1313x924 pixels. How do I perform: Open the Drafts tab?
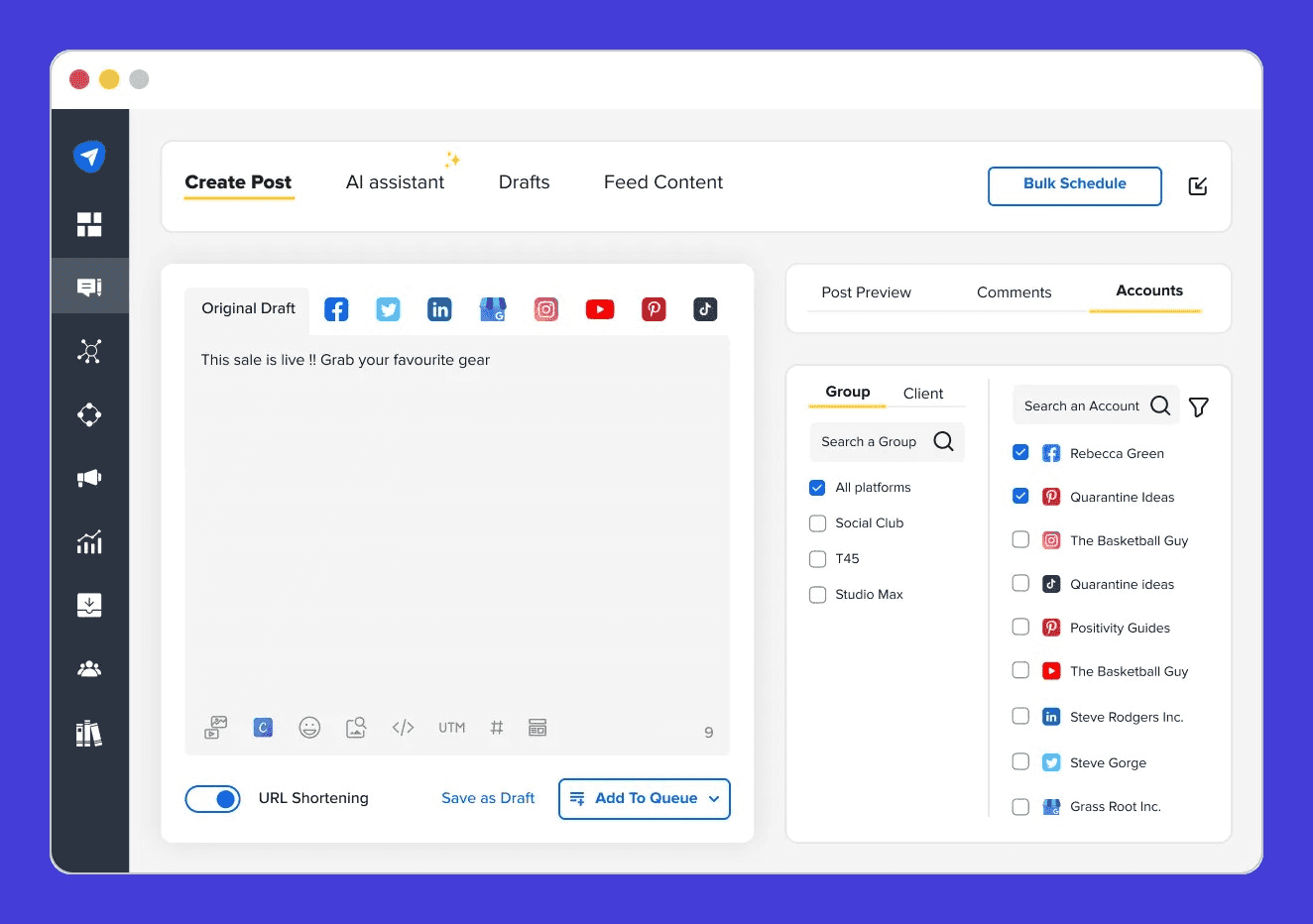click(x=524, y=182)
